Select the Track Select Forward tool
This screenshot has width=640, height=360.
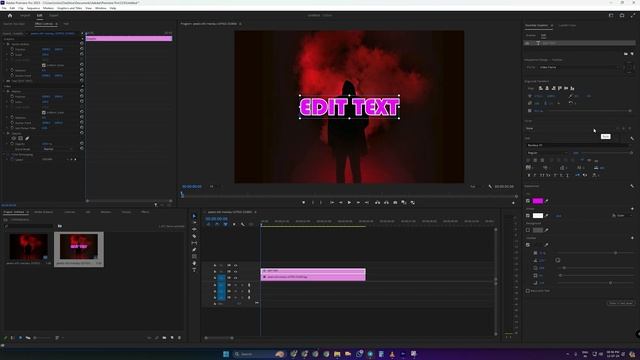point(194,222)
